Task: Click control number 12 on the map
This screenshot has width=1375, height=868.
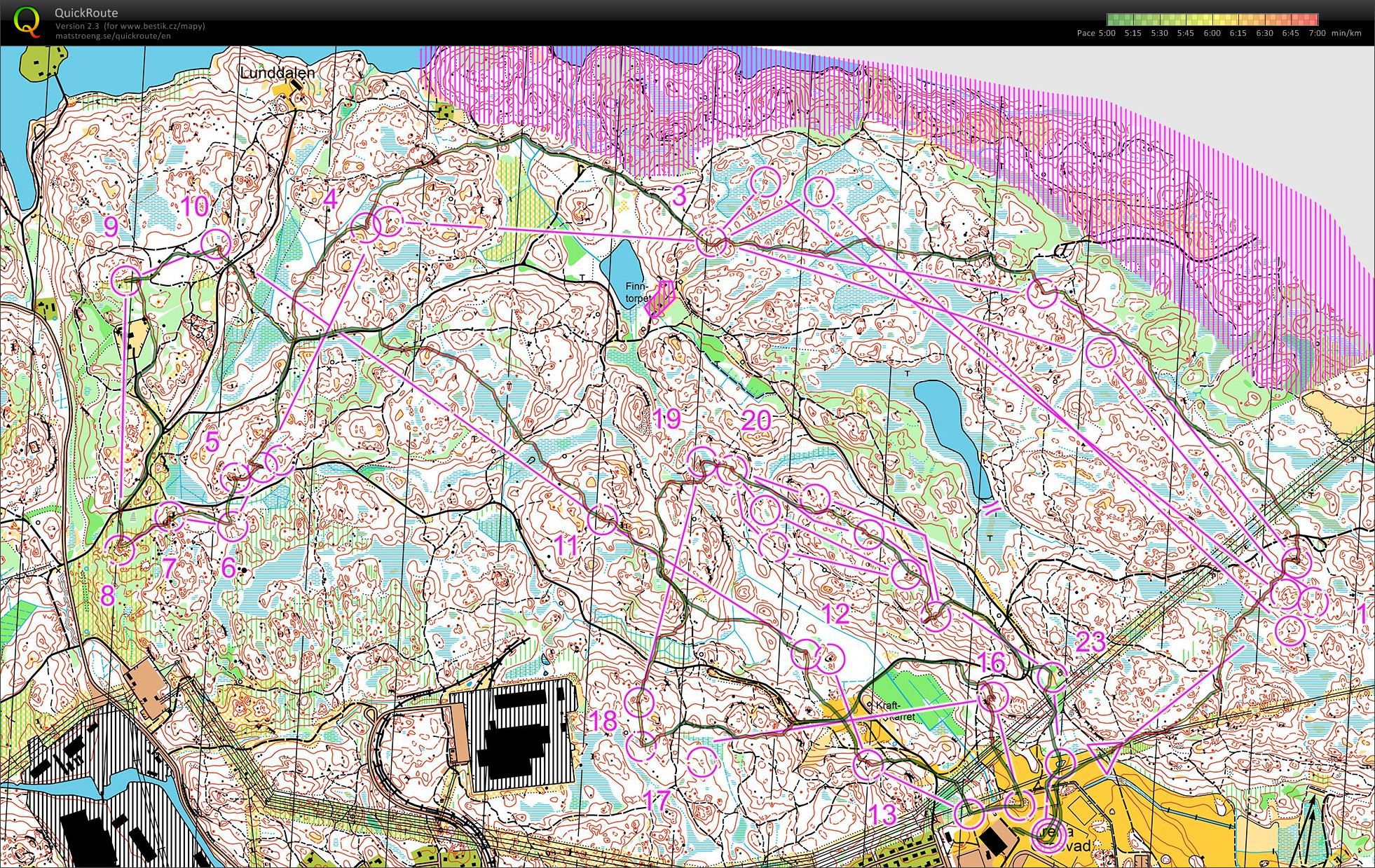Action: pos(836,614)
